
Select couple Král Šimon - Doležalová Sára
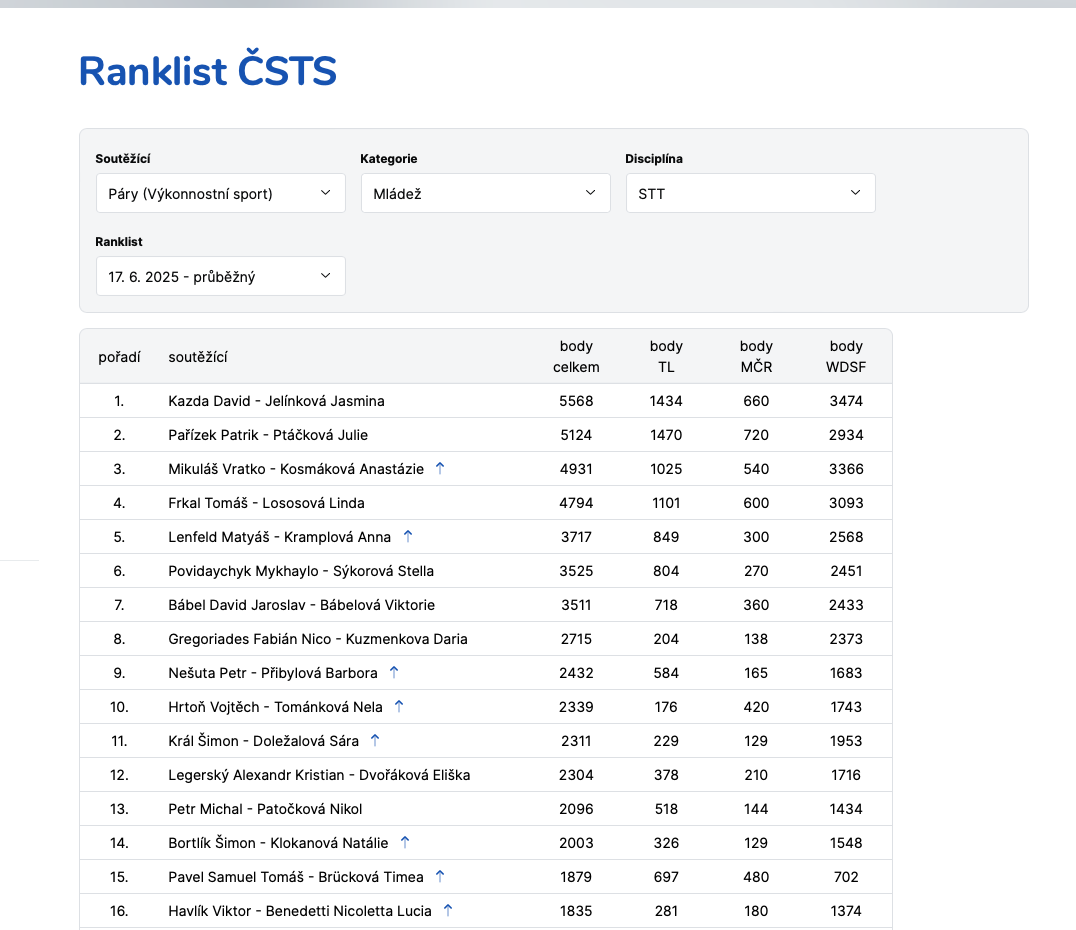264,741
